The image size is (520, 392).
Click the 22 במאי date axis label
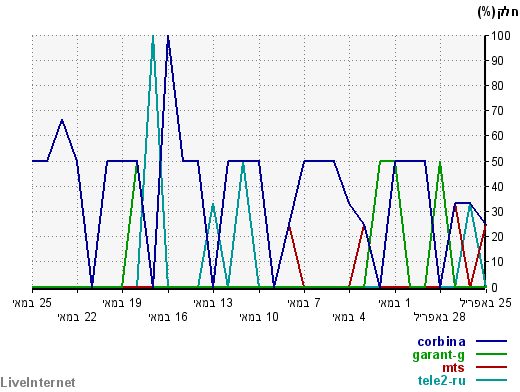point(77,317)
